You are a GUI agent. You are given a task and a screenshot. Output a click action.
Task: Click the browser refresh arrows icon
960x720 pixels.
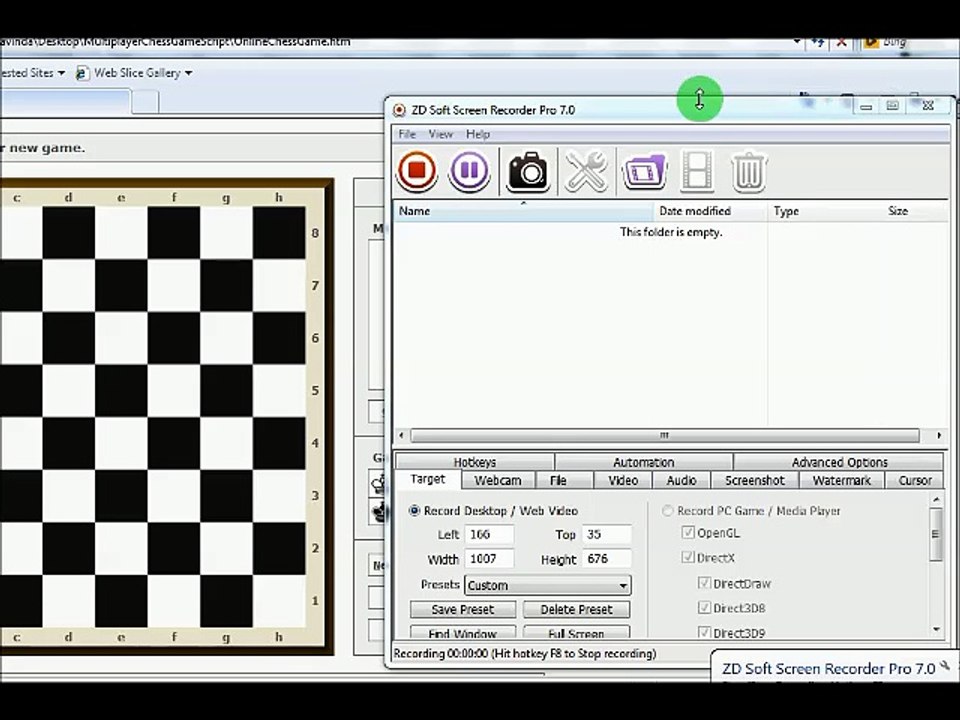point(817,42)
